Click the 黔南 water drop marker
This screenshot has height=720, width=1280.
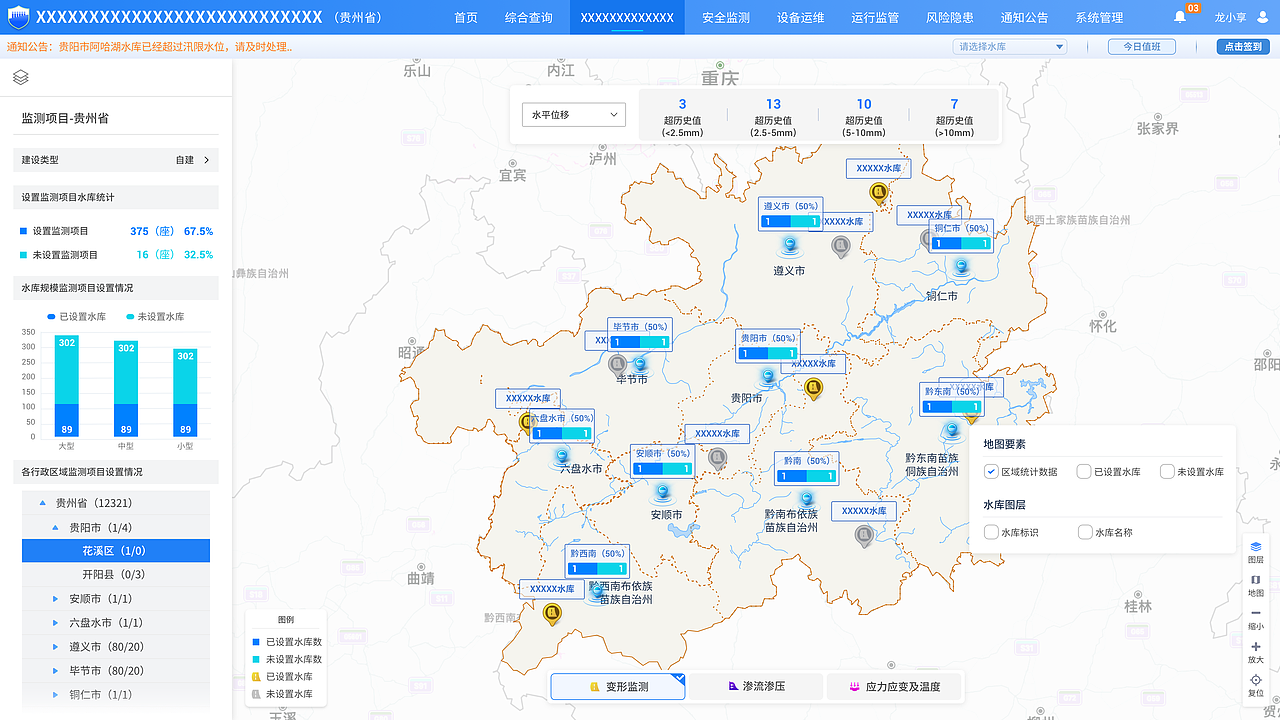805,497
